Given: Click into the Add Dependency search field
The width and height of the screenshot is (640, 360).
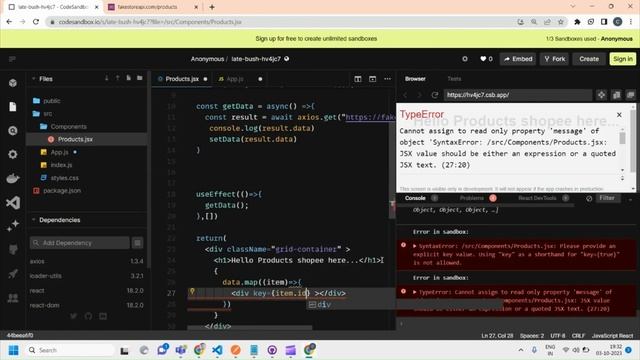Looking at the screenshot, I should point(80,243).
